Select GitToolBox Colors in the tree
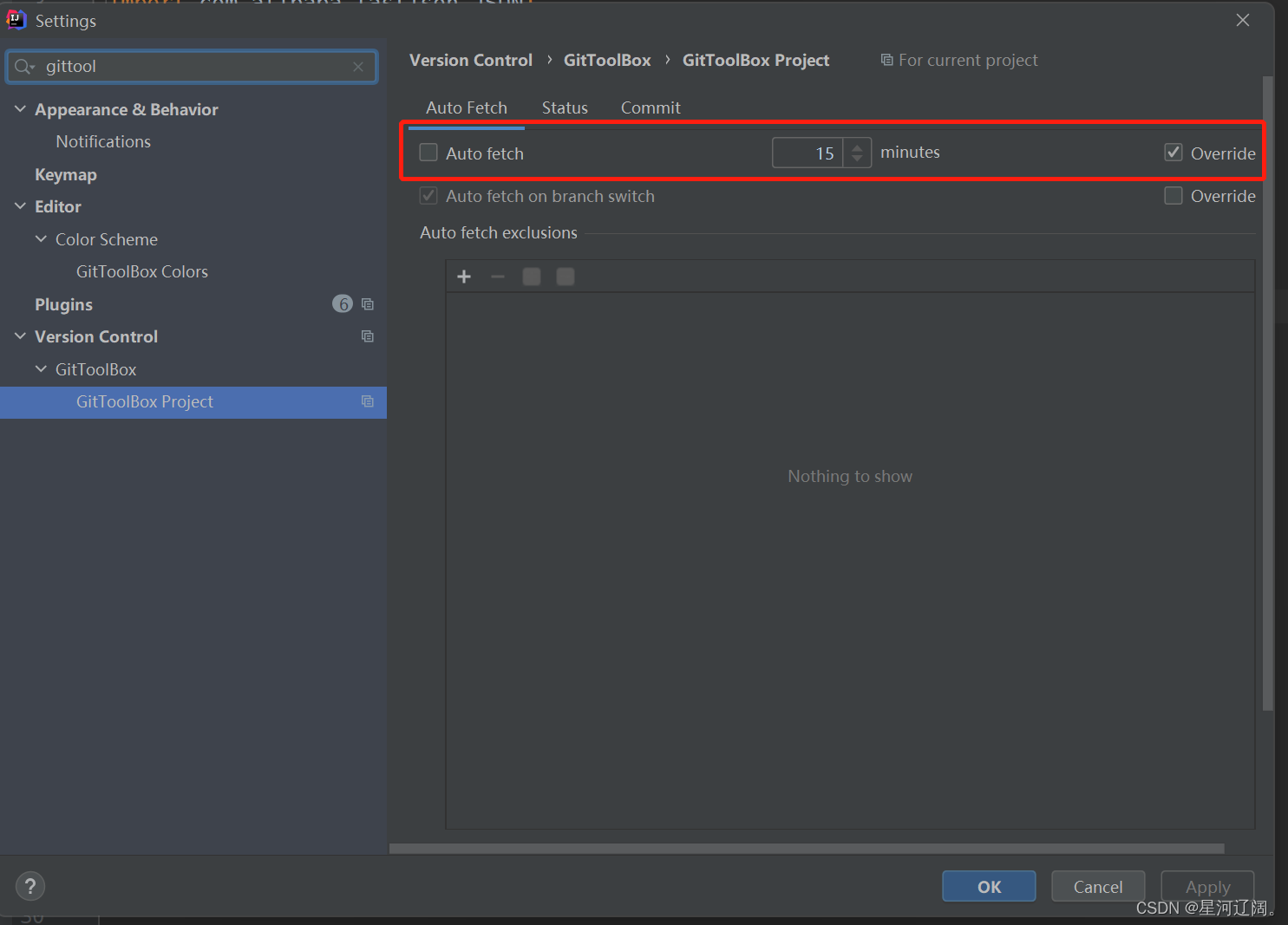This screenshot has height=925, width=1288. 142,271
